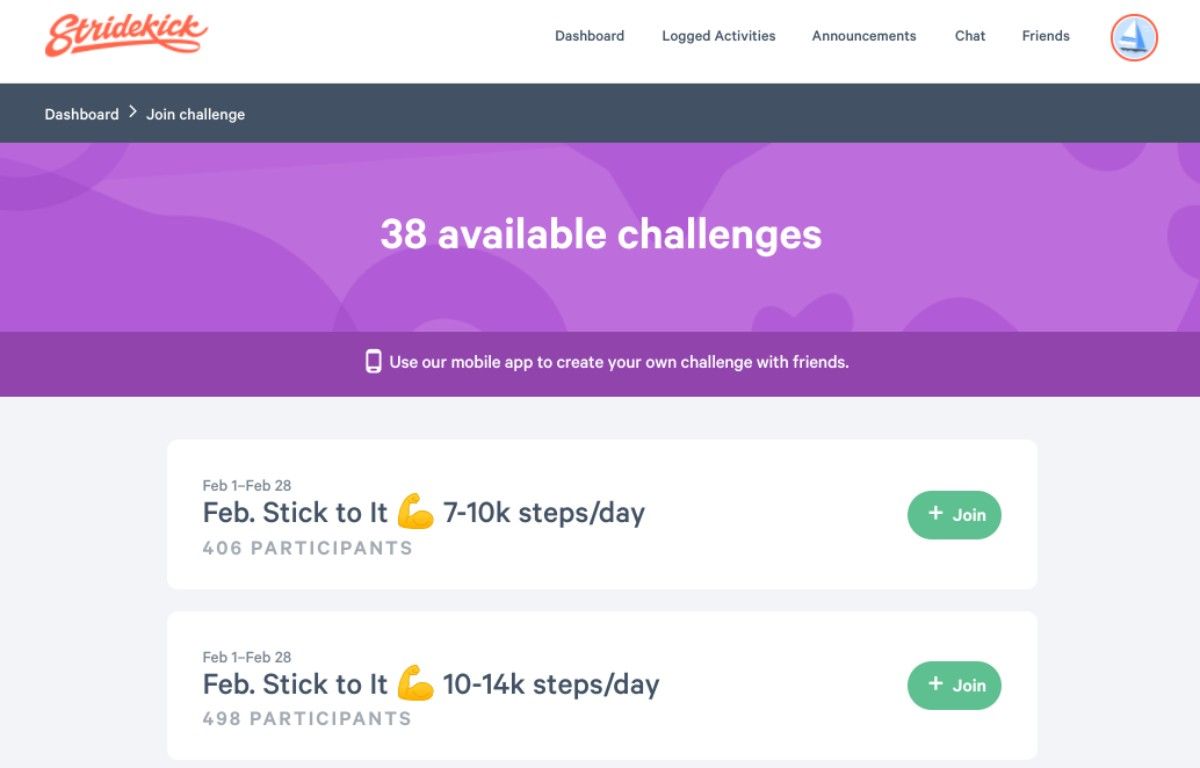Click the Join challenge breadcrumb

click(x=195, y=114)
